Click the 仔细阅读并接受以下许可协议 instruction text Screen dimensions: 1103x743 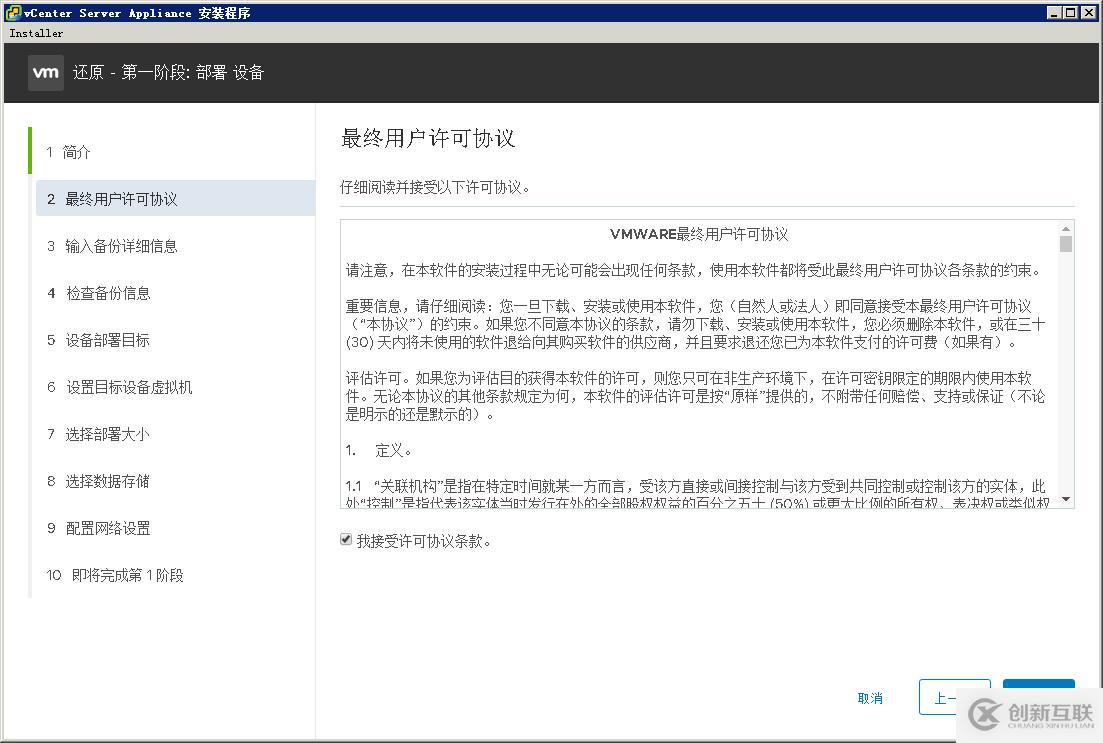click(x=435, y=187)
